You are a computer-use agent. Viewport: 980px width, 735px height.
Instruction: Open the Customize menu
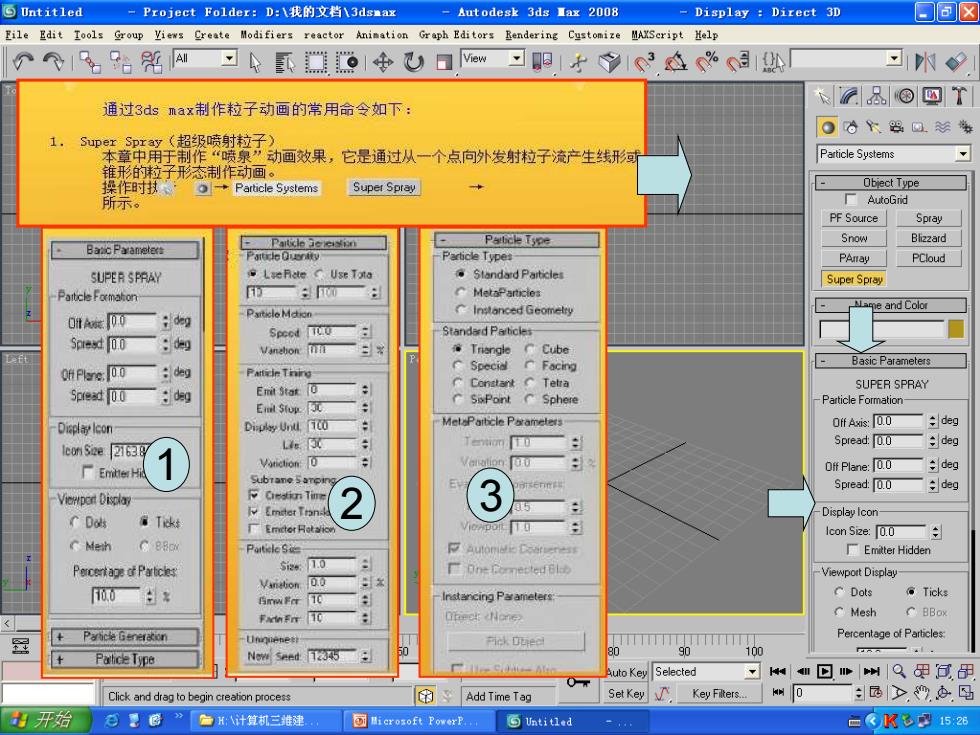coord(594,34)
